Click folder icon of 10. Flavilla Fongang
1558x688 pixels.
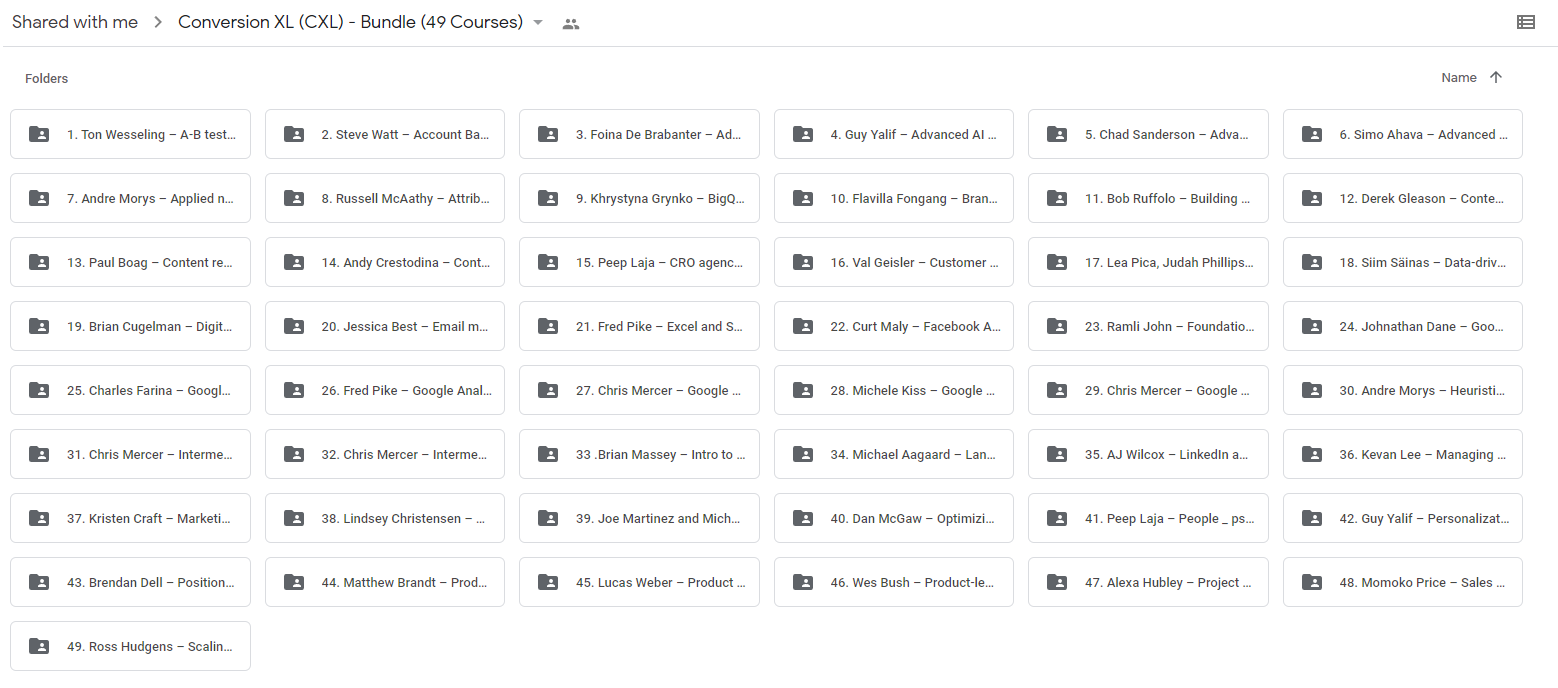(803, 198)
